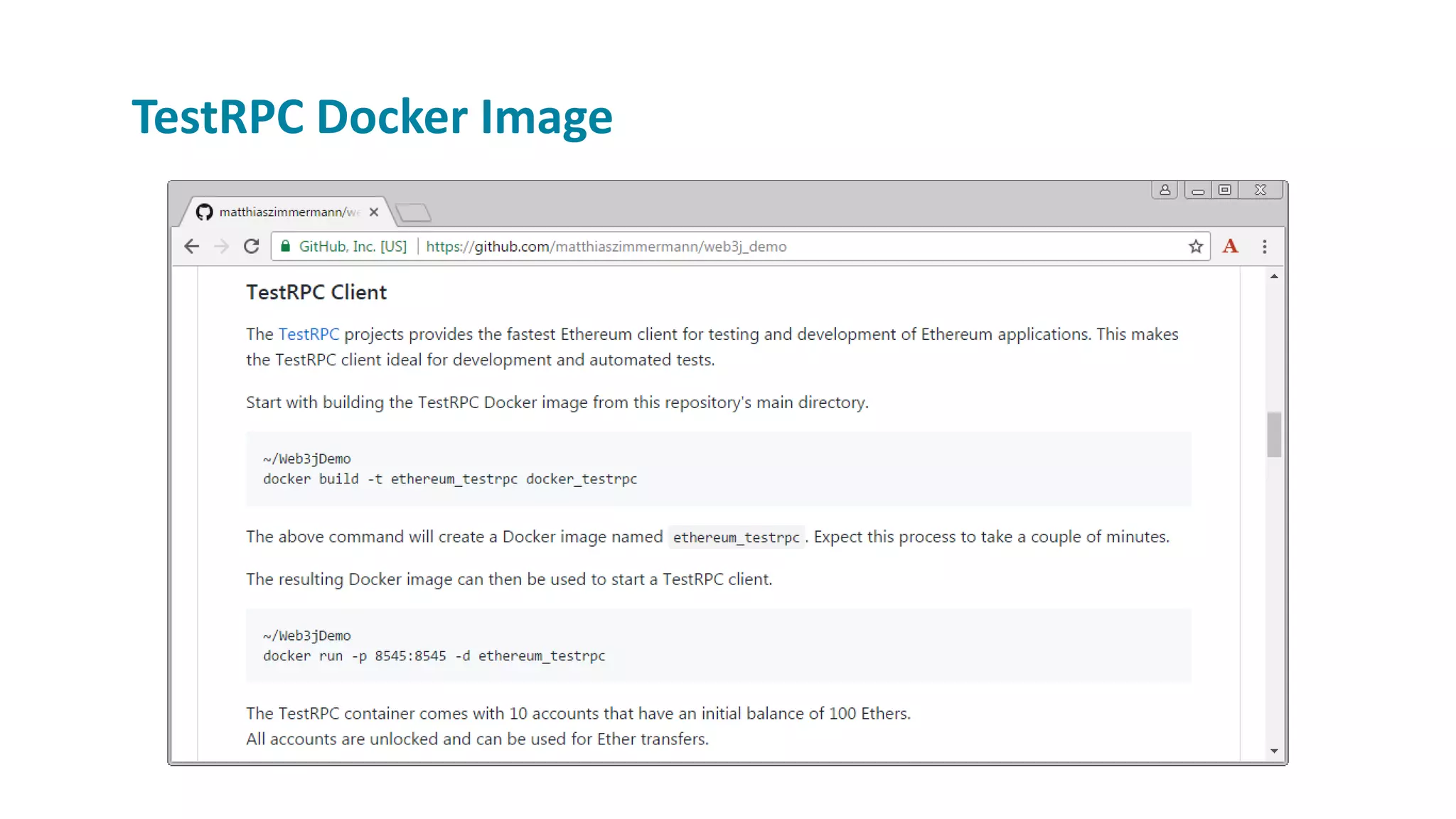
Task: Click the green secure lock icon
Action: tap(286, 247)
